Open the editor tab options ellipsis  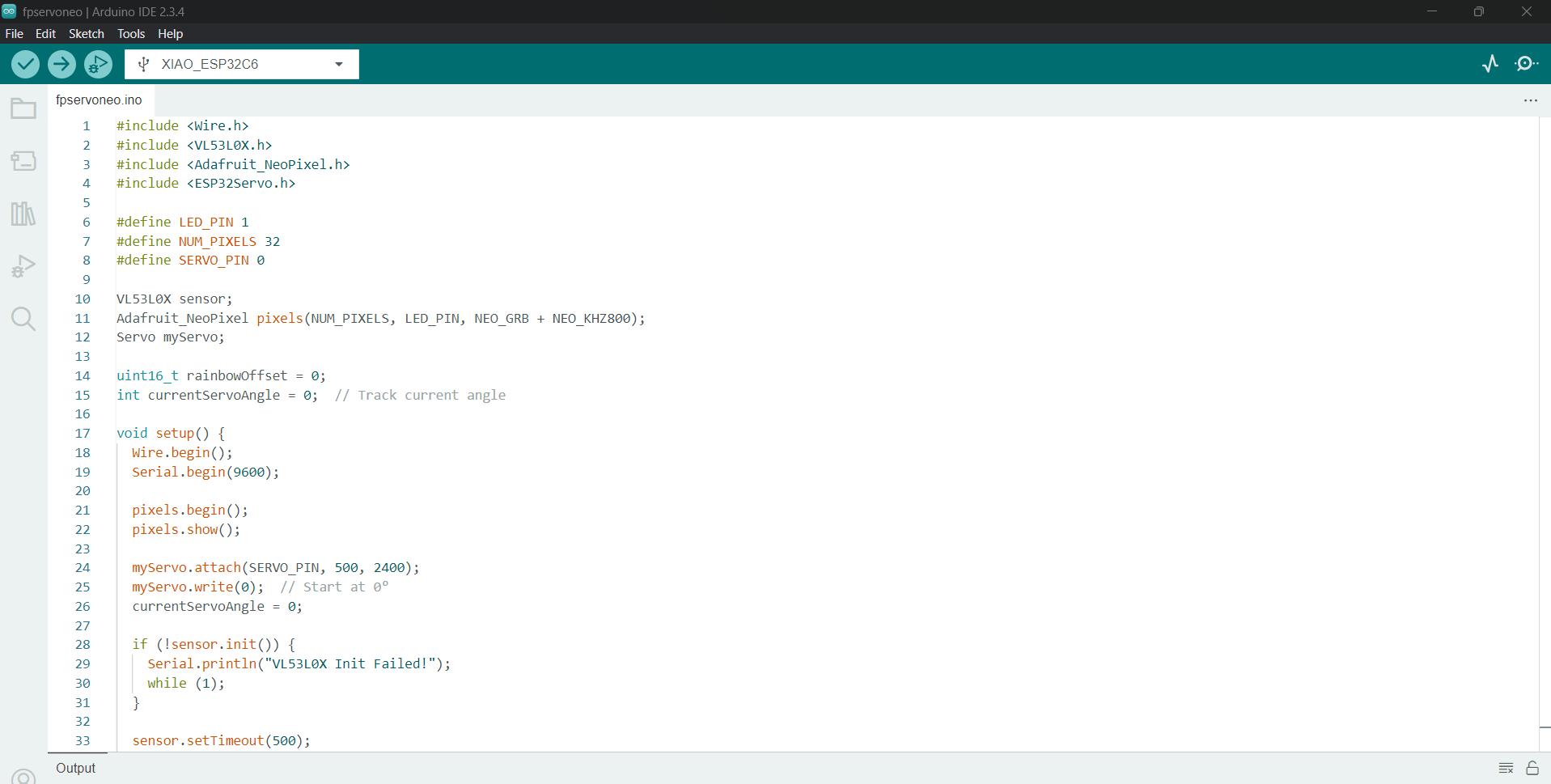(1531, 100)
